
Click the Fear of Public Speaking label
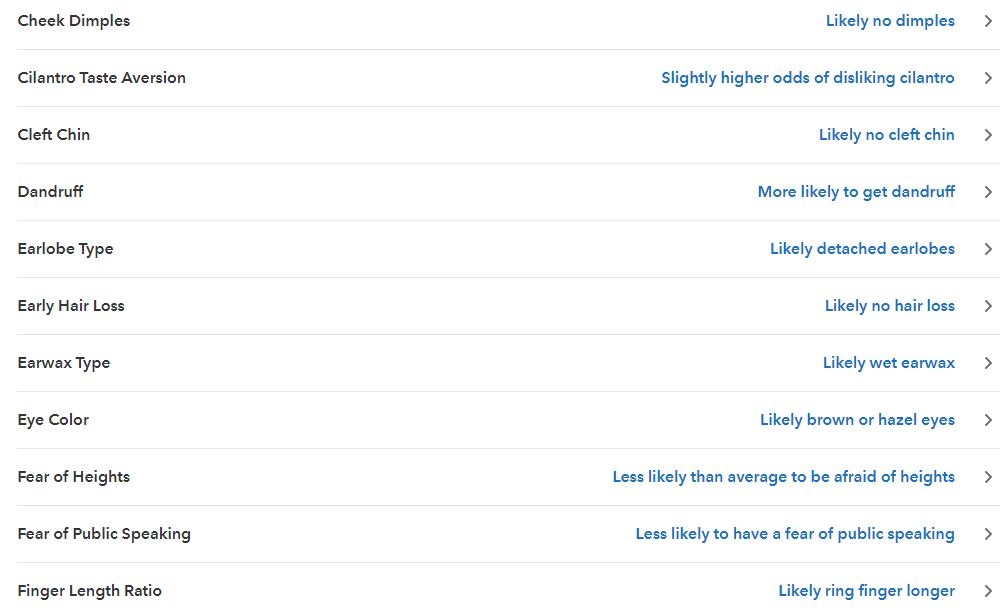[x=104, y=534]
